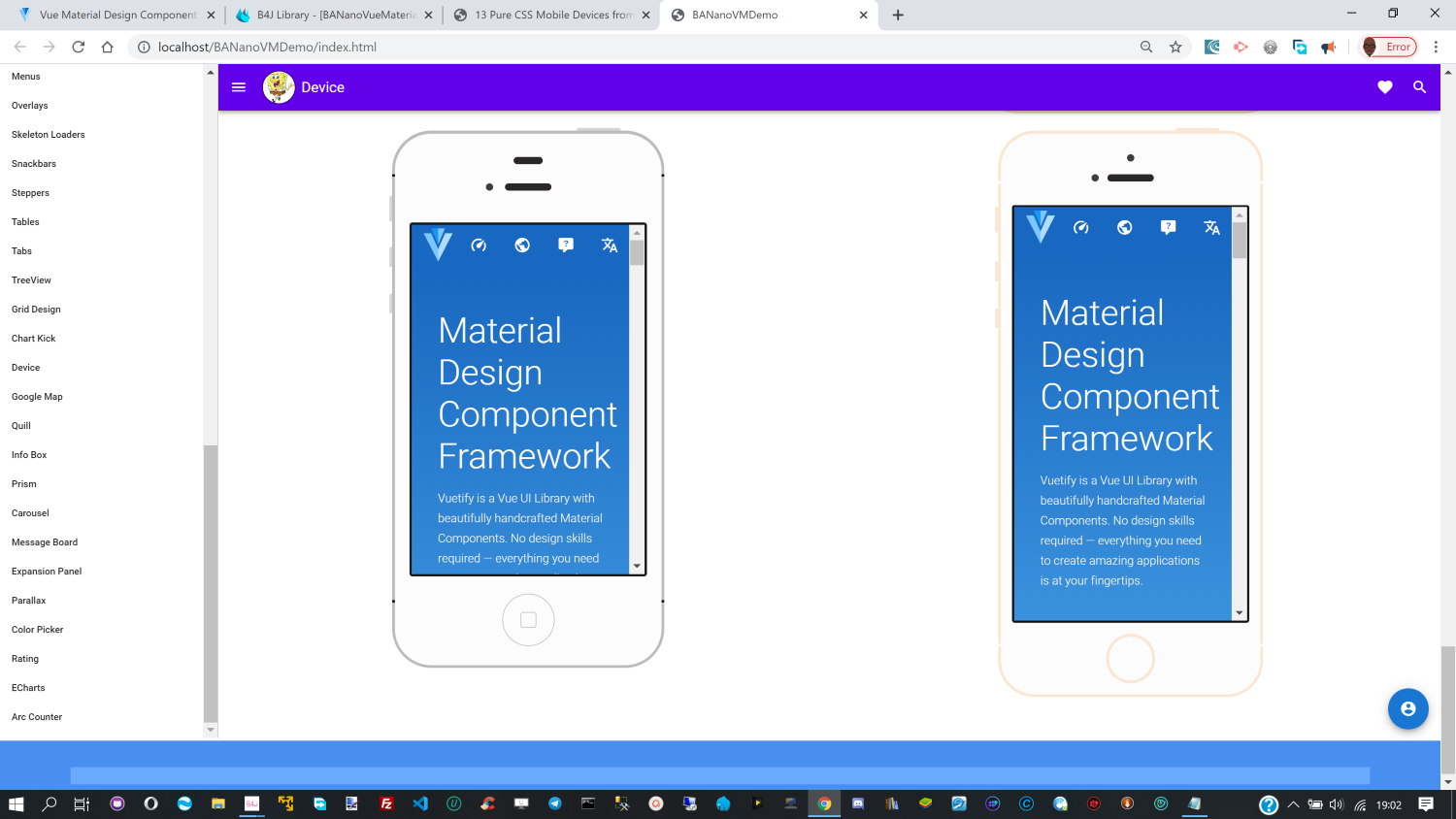This screenshot has height=819, width=1456.
Task: Tap the home button on gold-framed phone
Action: (1131, 659)
